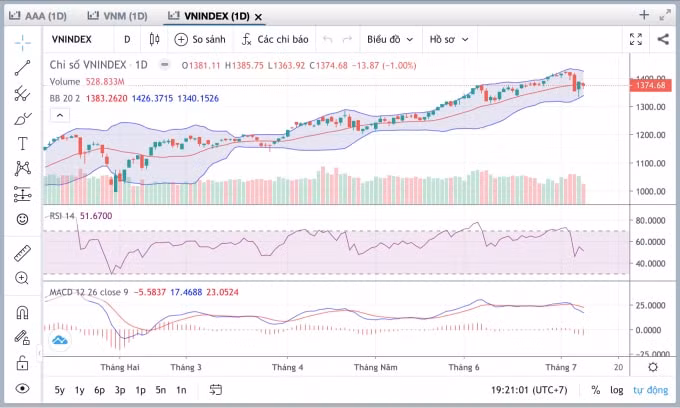Switch to the VNM (1D) tab
The height and width of the screenshot is (408, 680).
tap(118, 16)
